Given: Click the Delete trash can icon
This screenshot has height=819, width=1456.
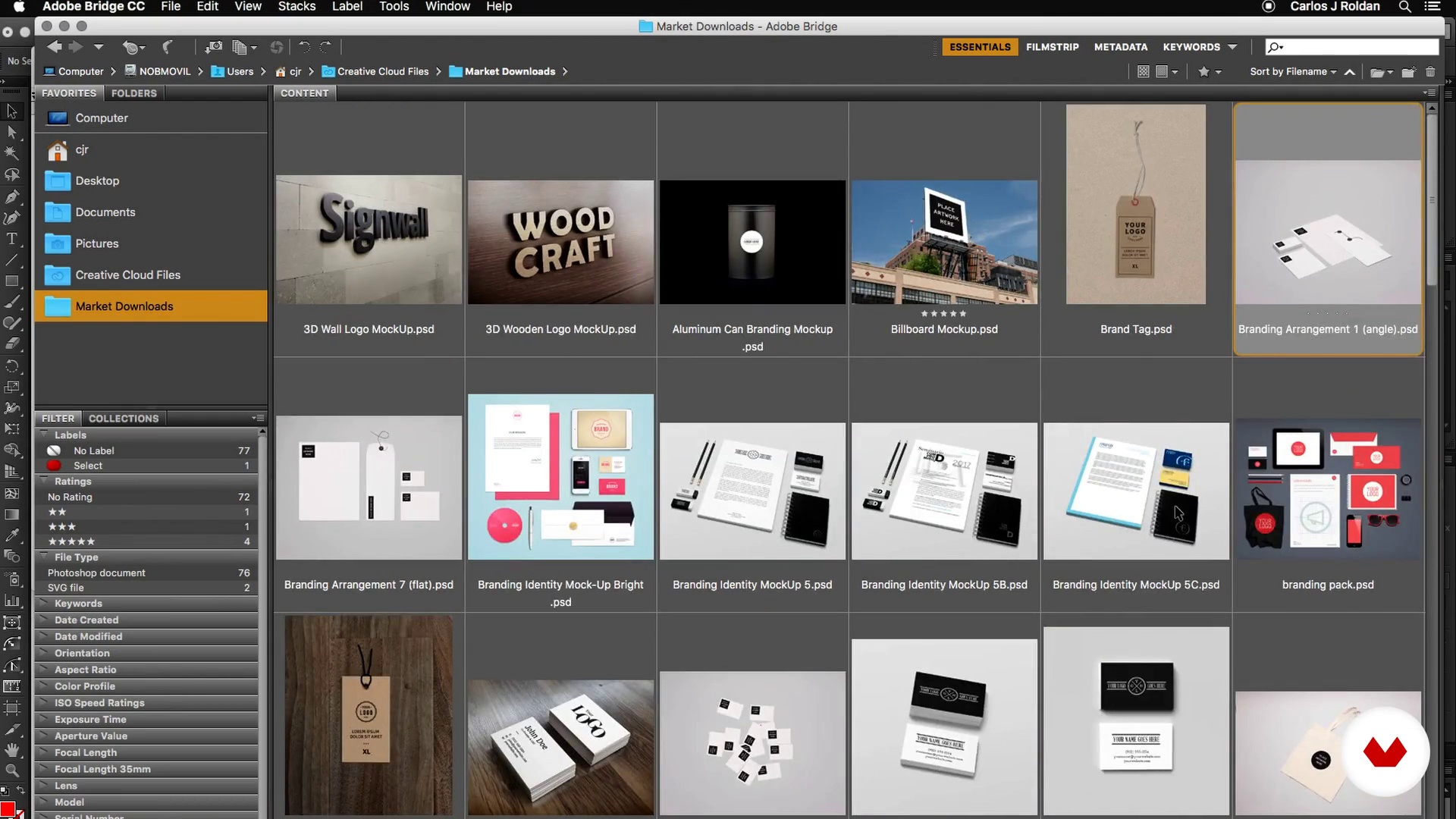Looking at the screenshot, I should coord(1430,72).
